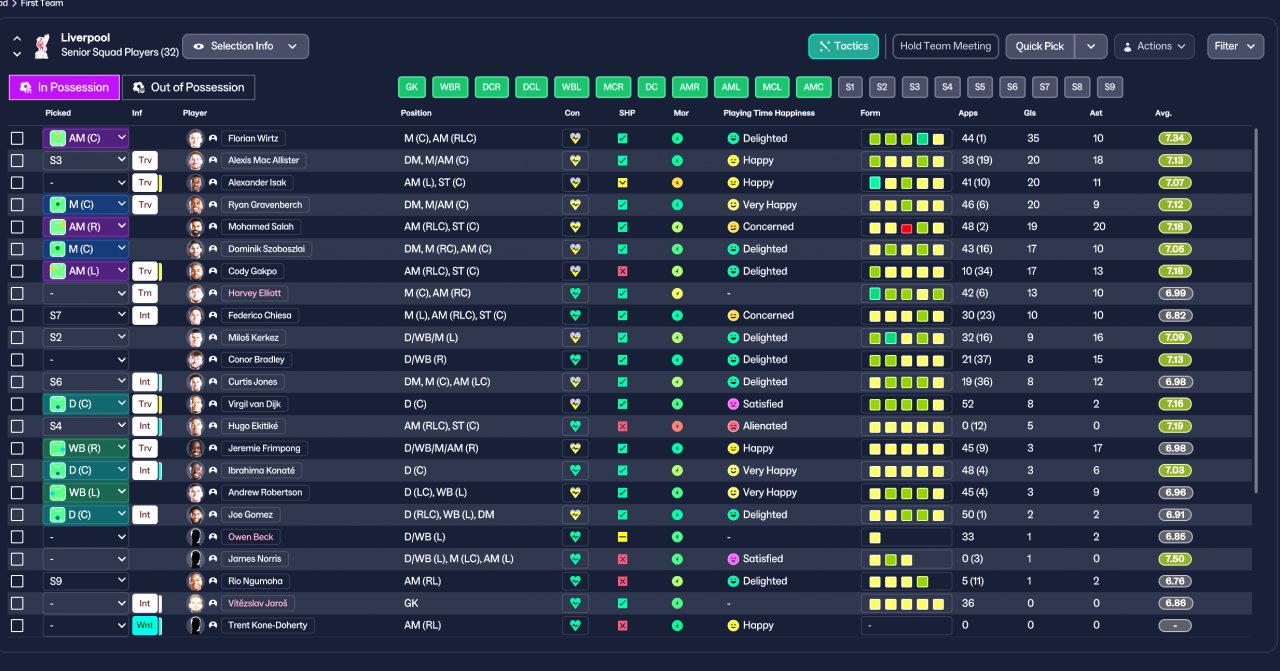Click the Concerned face icon for Mohamed Salah
This screenshot has width=1280, height=671.
pyautogui.click(x=733, y=227)
